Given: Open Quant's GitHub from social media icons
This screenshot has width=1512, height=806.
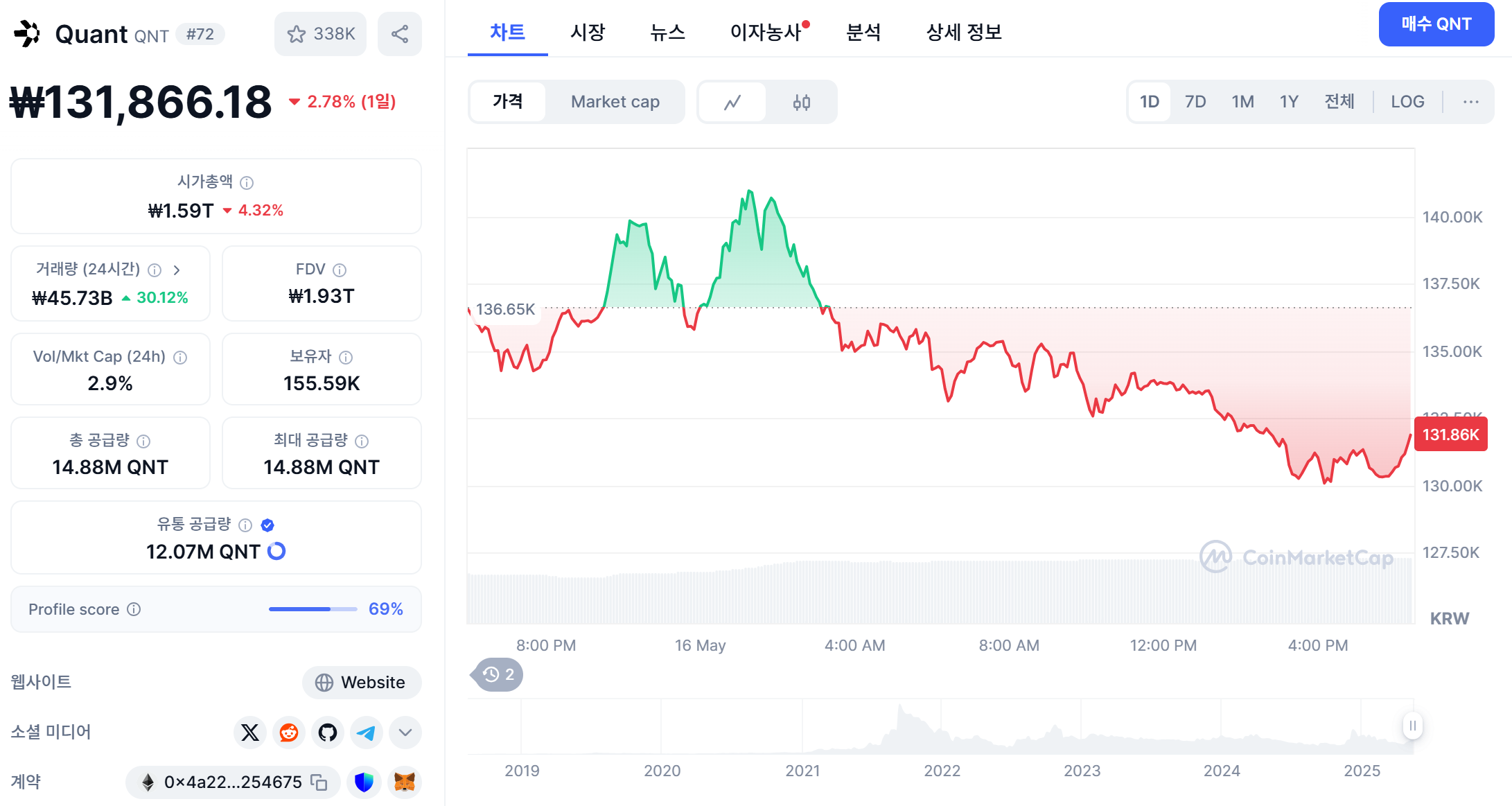Looking at the screenshot, I should point(328,733).
